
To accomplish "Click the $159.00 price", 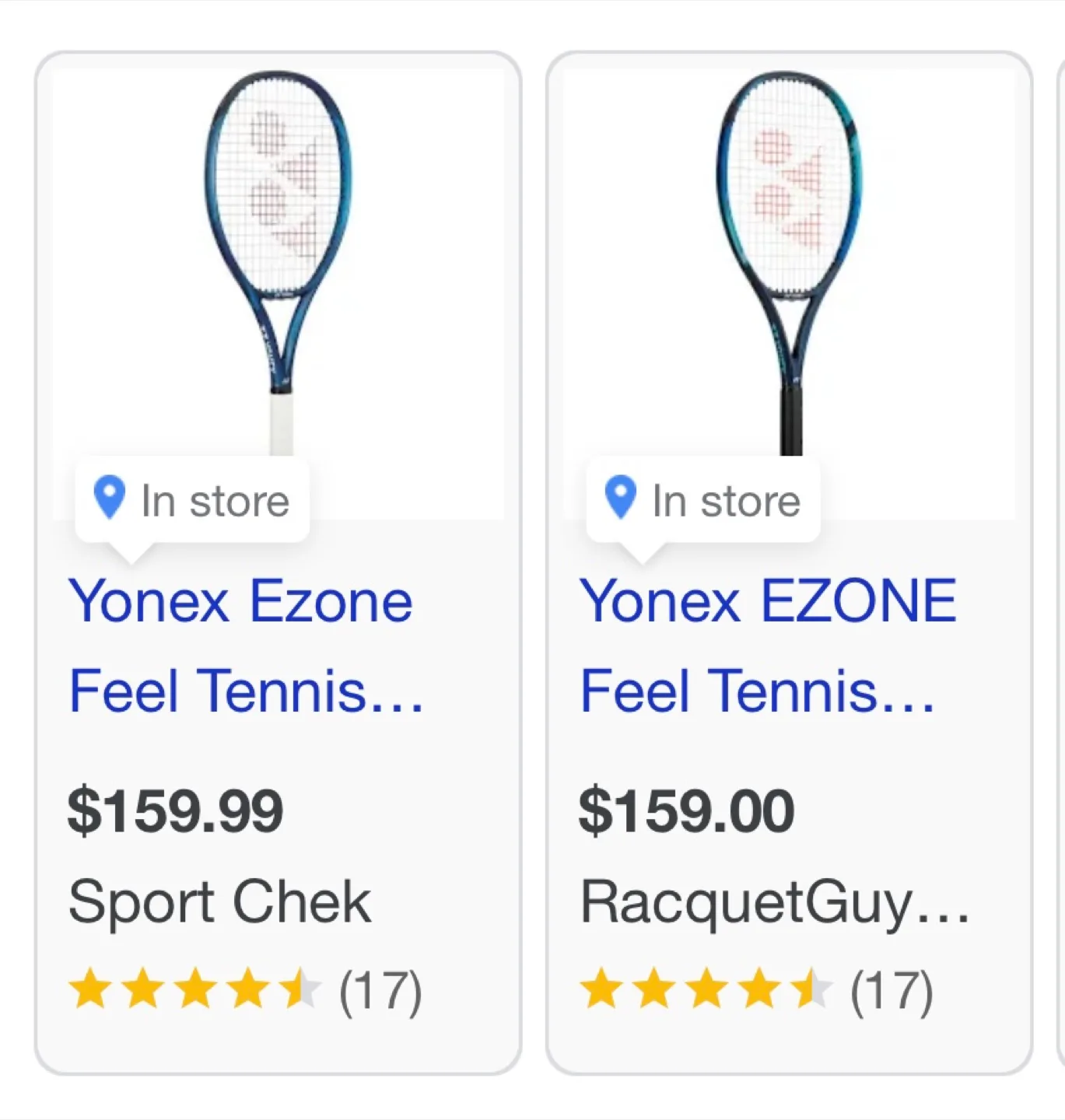I will (x=688, y=809).
